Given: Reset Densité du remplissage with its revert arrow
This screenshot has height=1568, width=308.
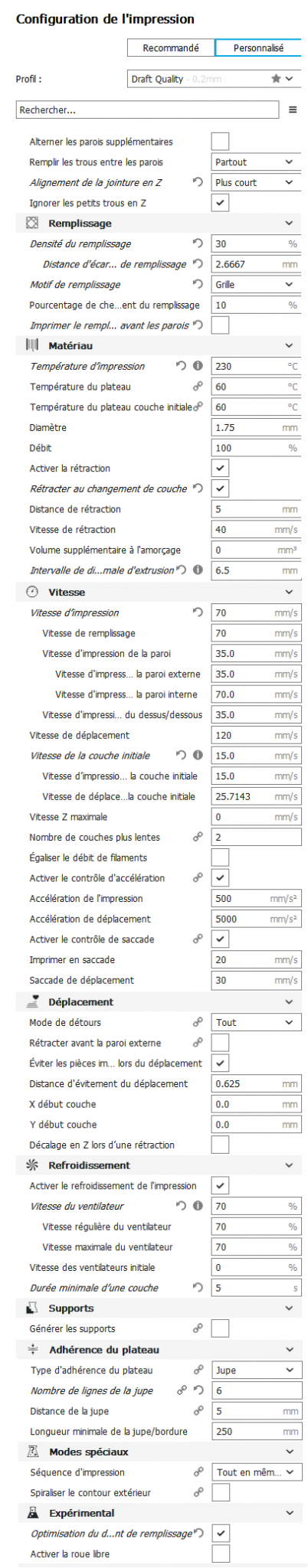Looking at the screenshot, I should coord(198,243).
